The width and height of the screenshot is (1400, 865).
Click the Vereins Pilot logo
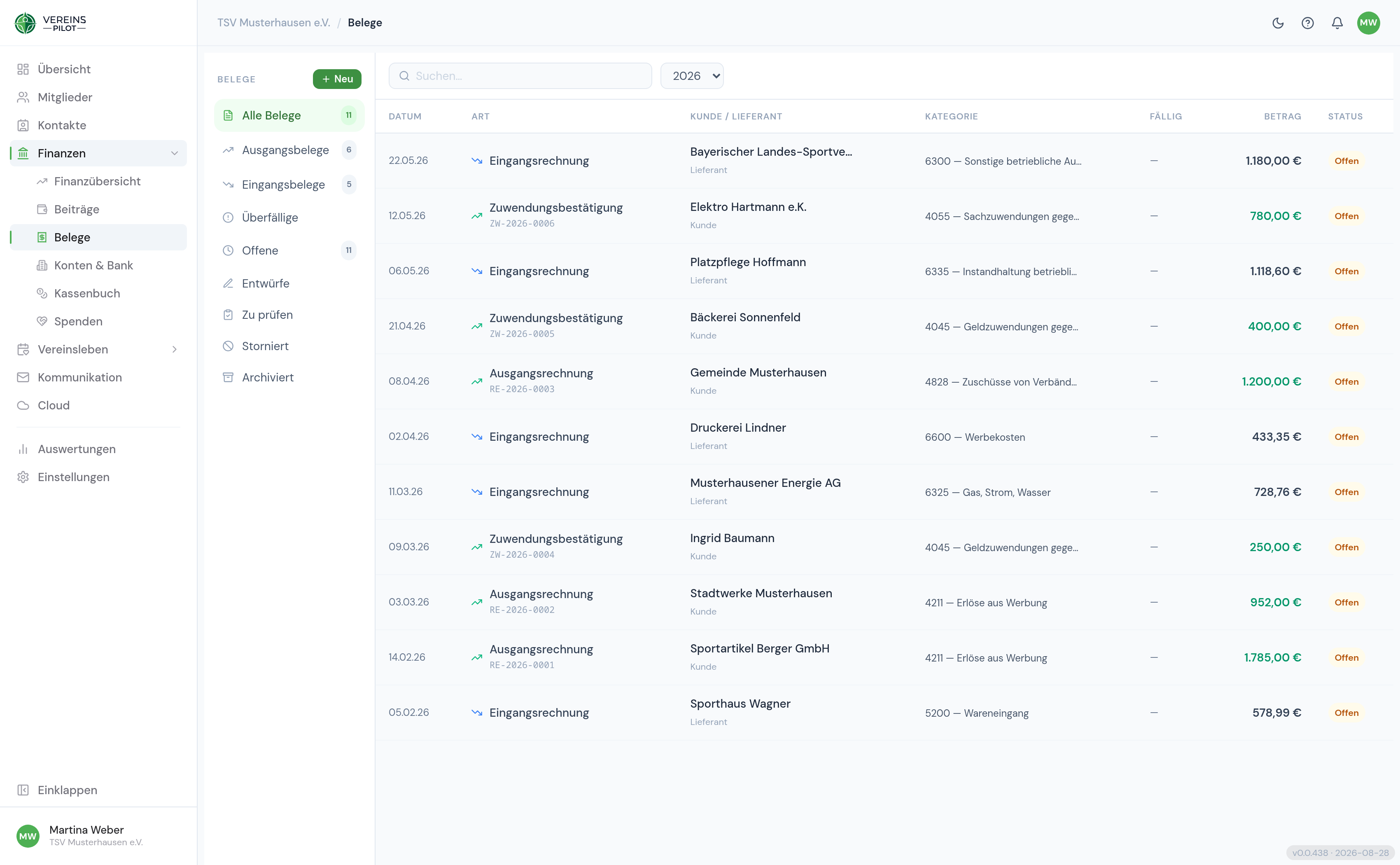click(50, 23)
